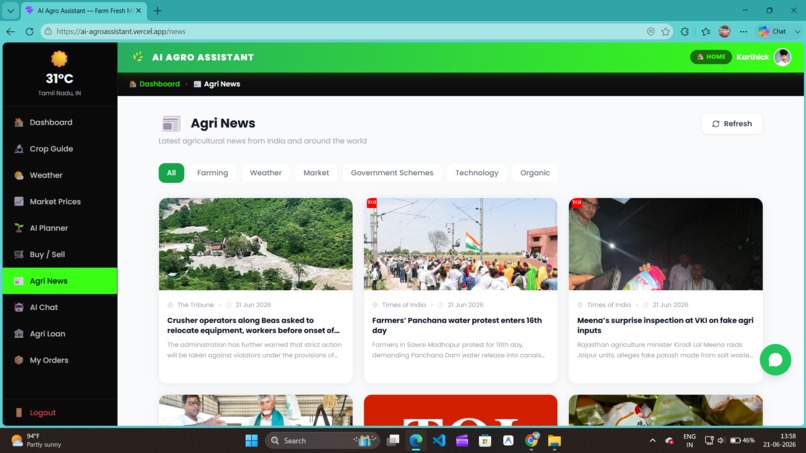Select the All filter chip

[171, 173]
